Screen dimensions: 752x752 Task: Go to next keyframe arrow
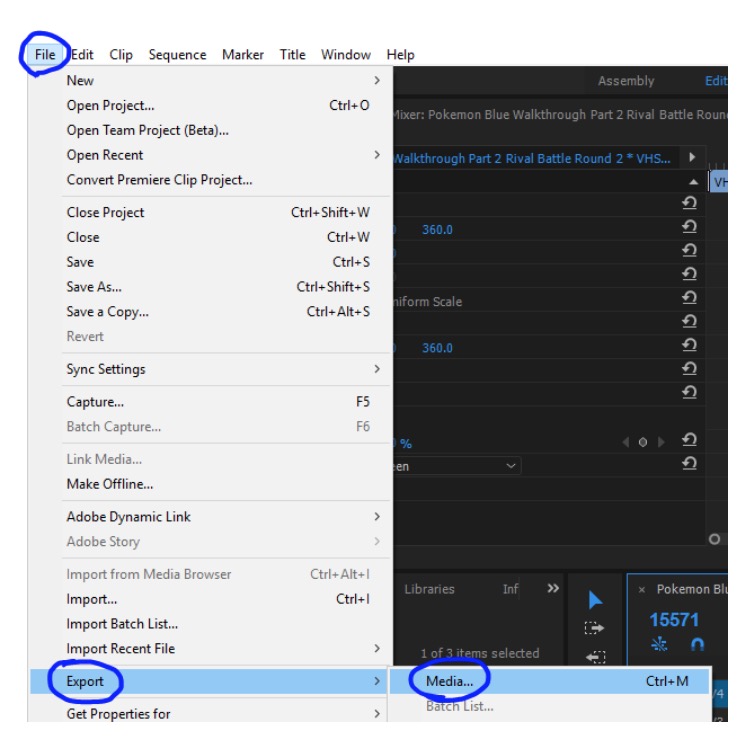point(660,442)
